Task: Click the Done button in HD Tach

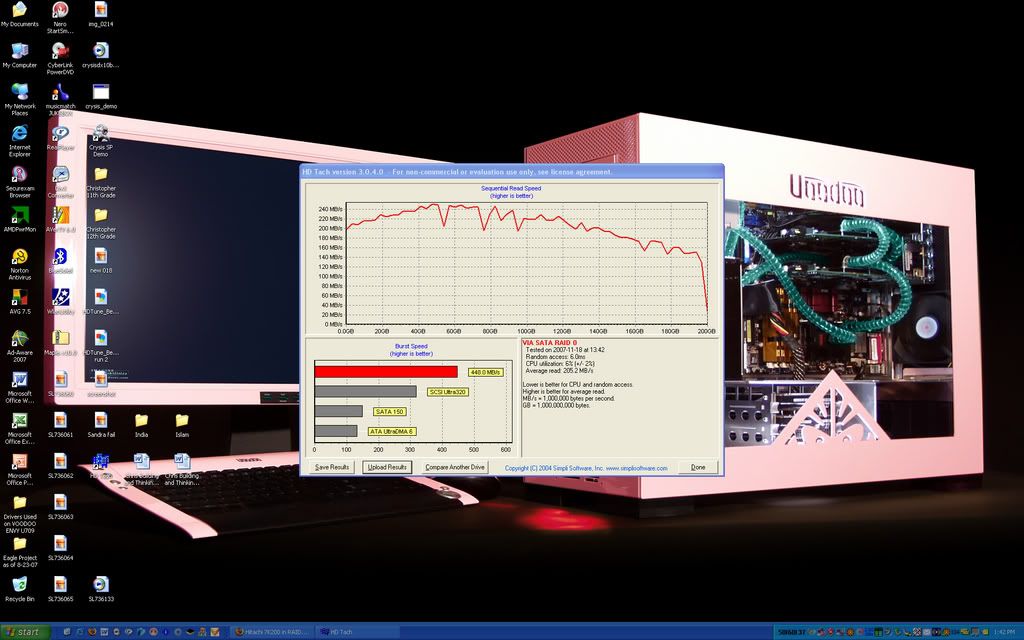Action: 697,467
